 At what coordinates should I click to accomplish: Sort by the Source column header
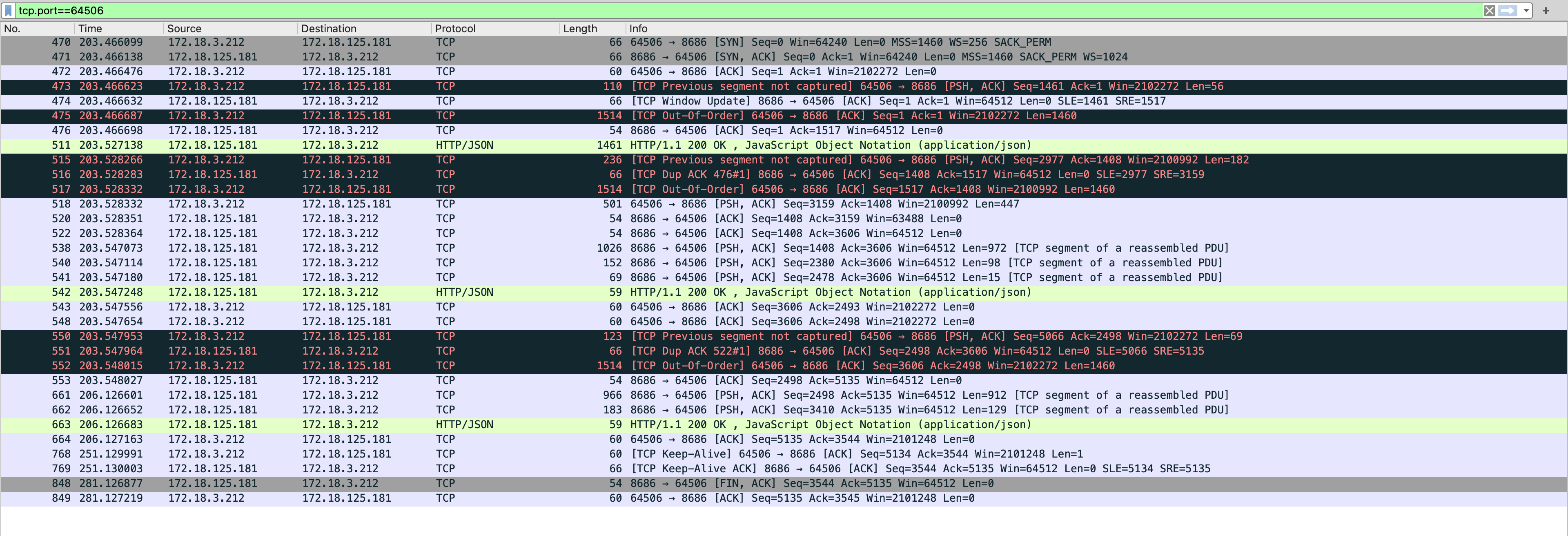(230, 29)
